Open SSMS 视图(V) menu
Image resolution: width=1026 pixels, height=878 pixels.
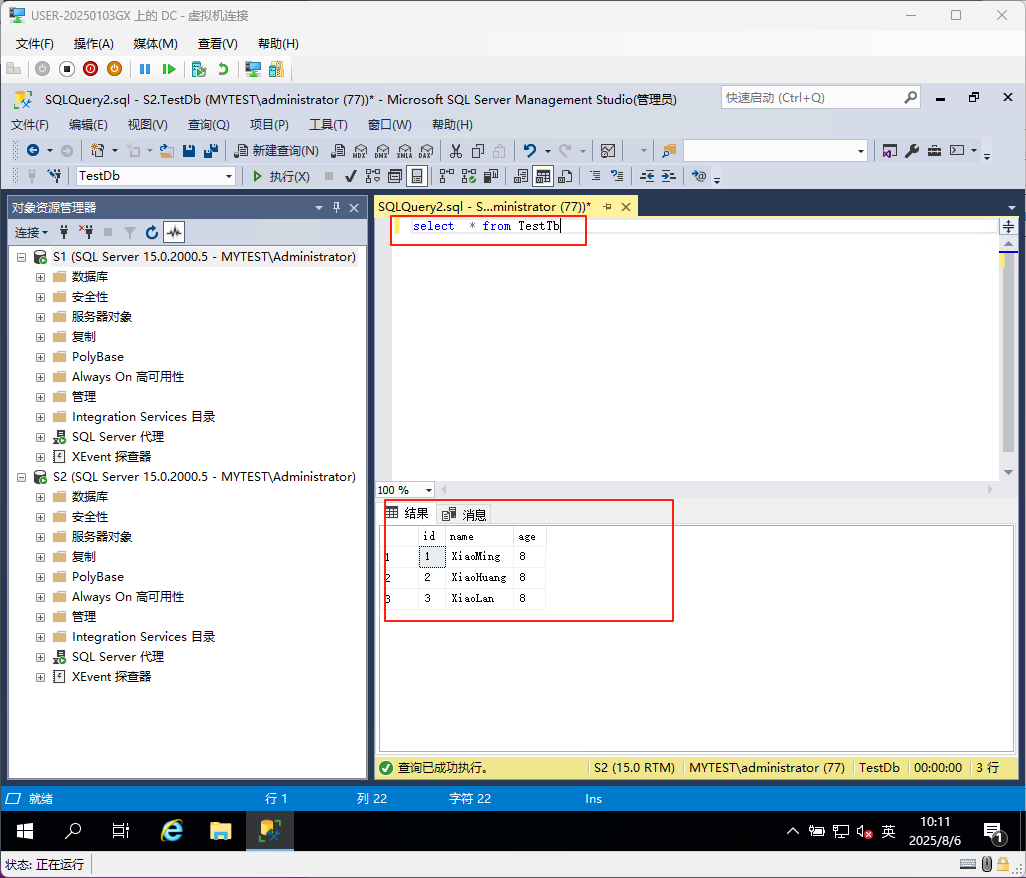point(147,124)
